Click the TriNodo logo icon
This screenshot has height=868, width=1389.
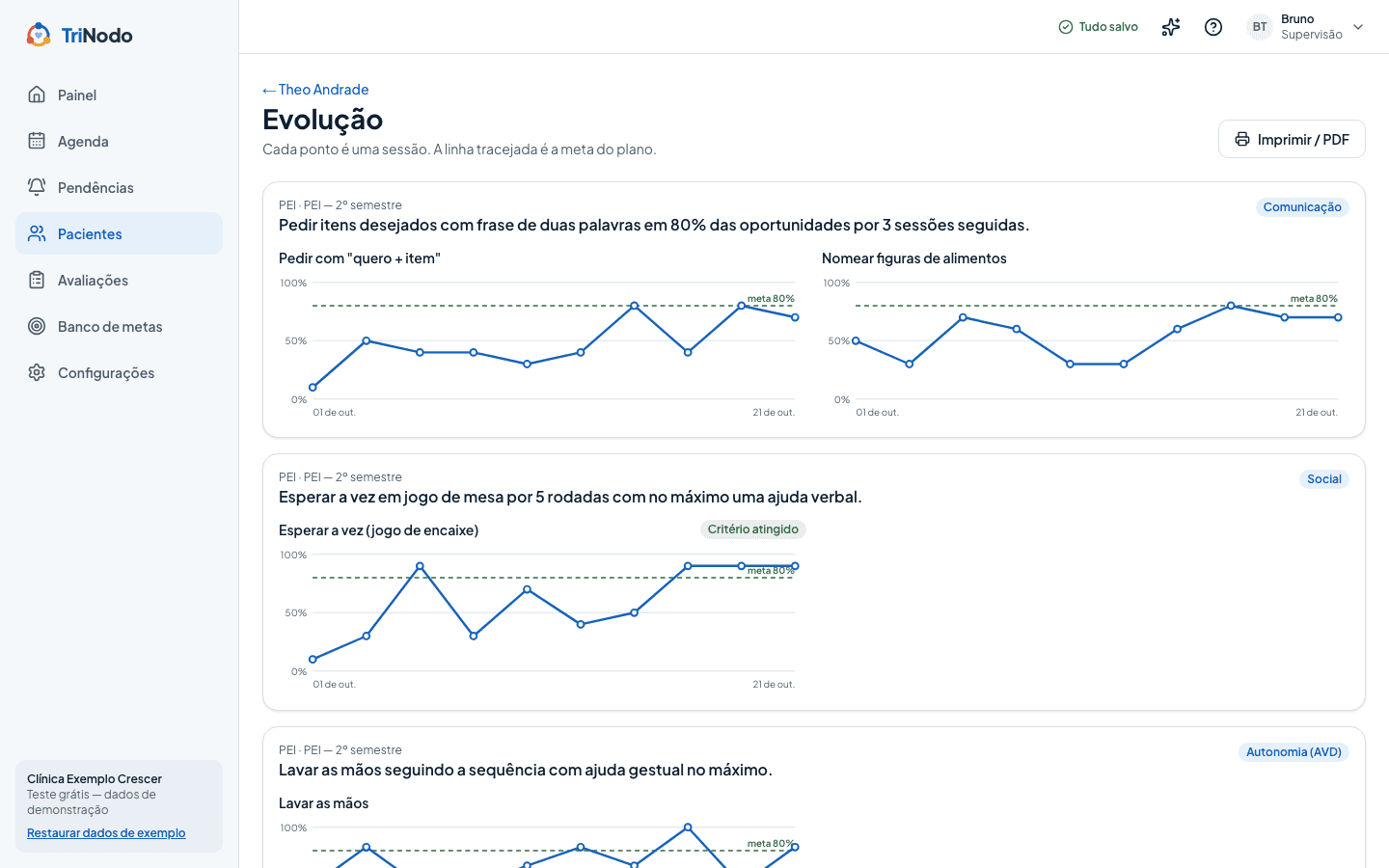tap(39, 35)
